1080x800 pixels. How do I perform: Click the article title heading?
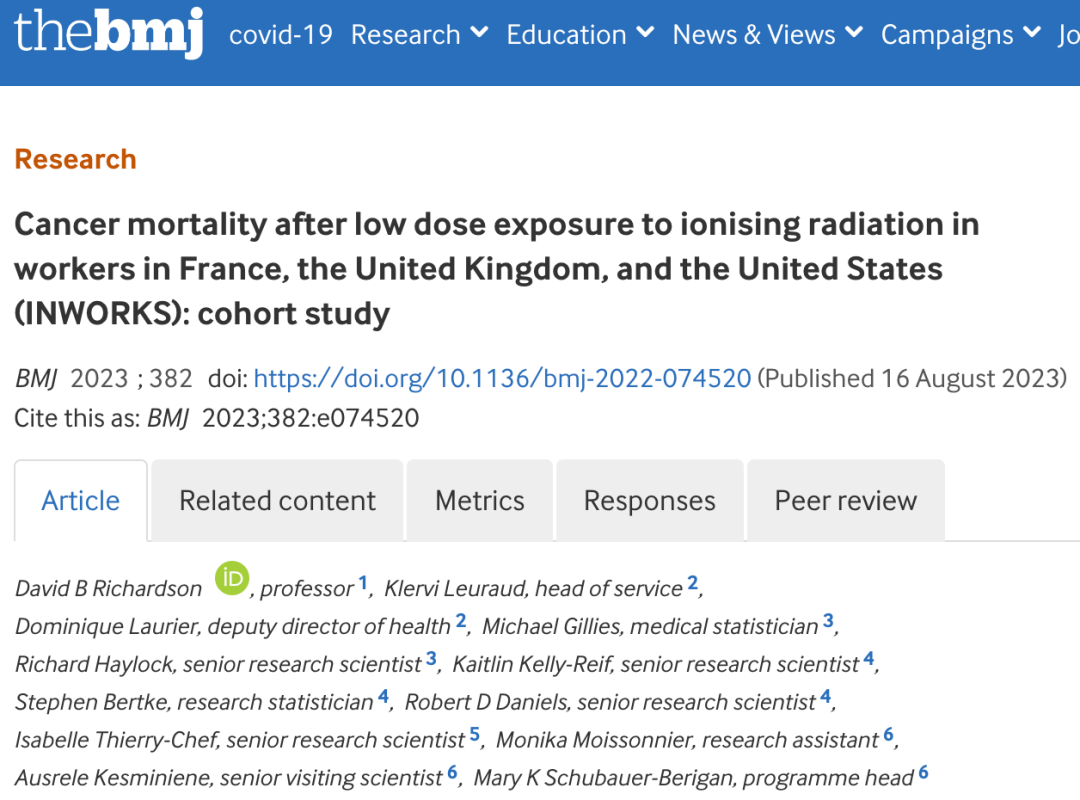pyautogui.click(x=496, y=269)
